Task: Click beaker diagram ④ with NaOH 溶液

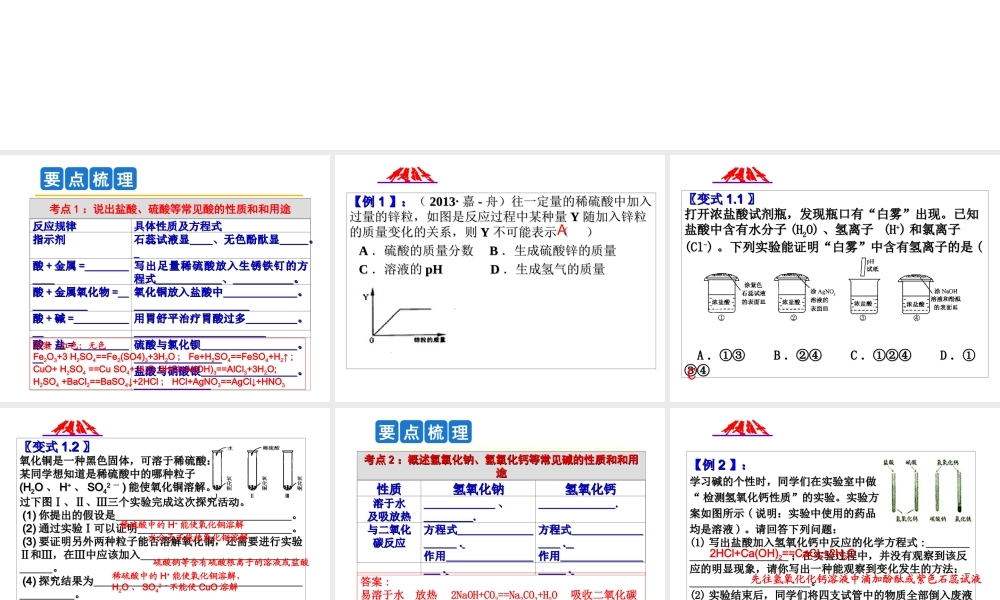Action: (929, 296)
